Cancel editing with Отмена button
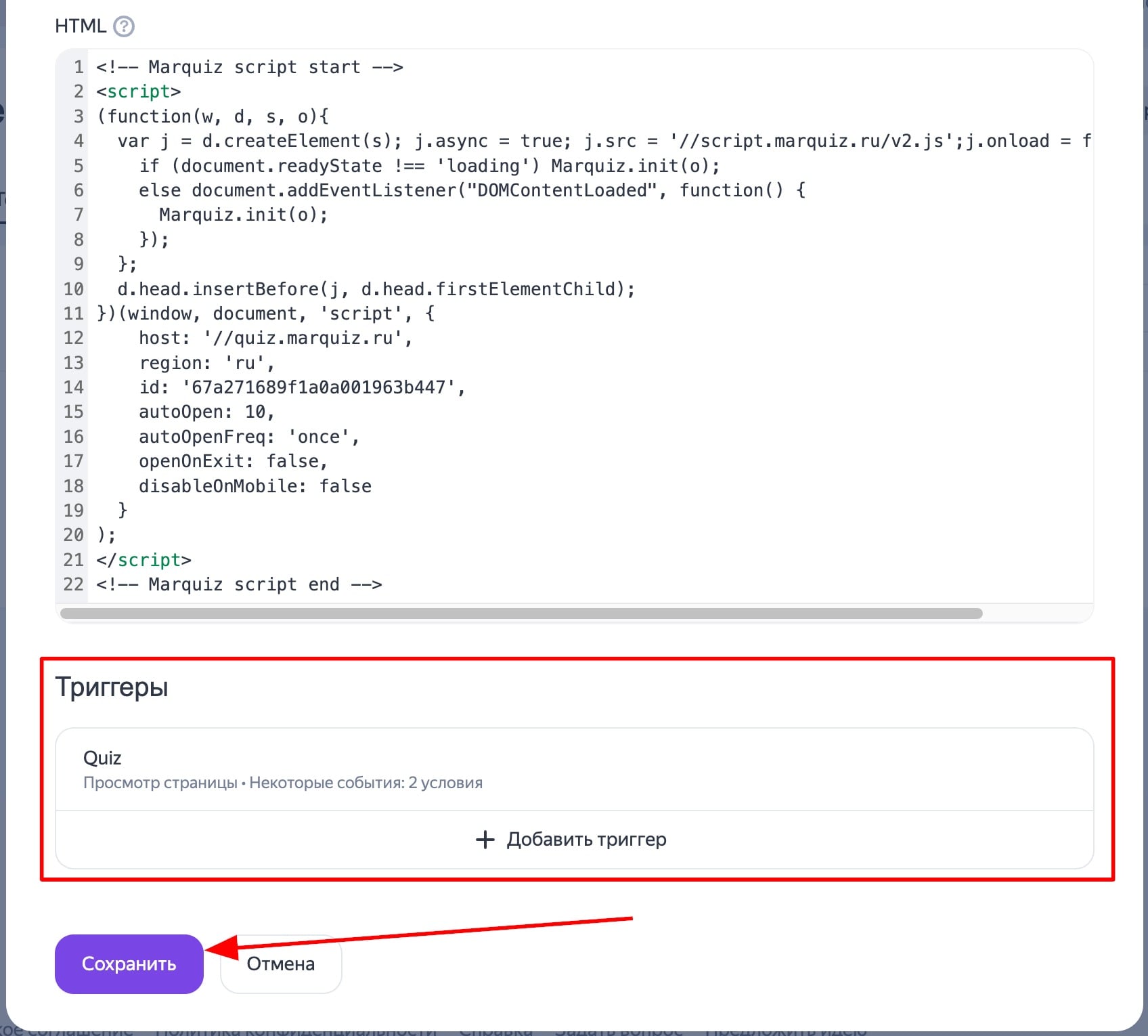This screenshot has width=1148, height=1036. click(281, 964)
